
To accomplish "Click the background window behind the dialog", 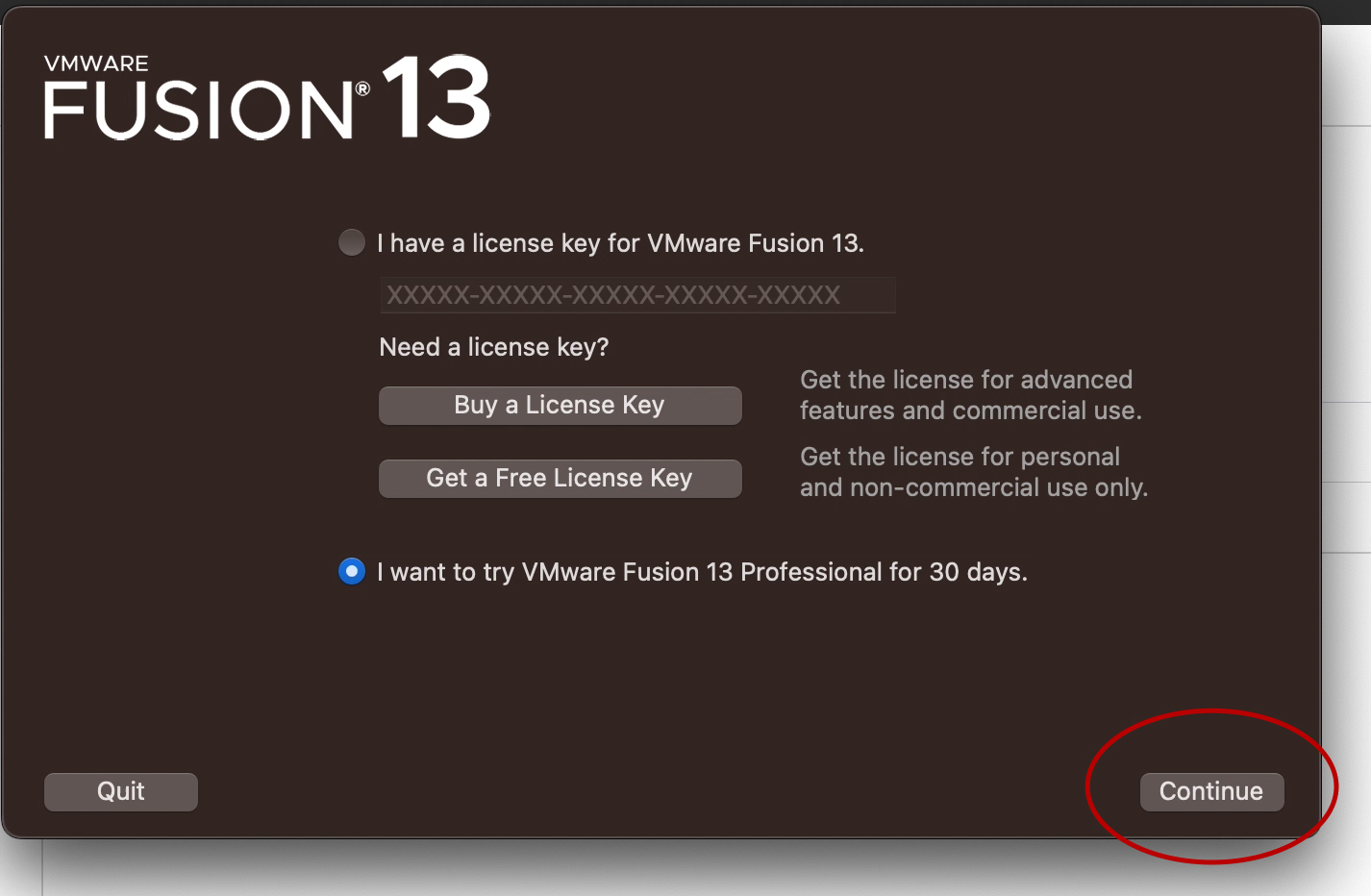I will tap(1346, 288).
